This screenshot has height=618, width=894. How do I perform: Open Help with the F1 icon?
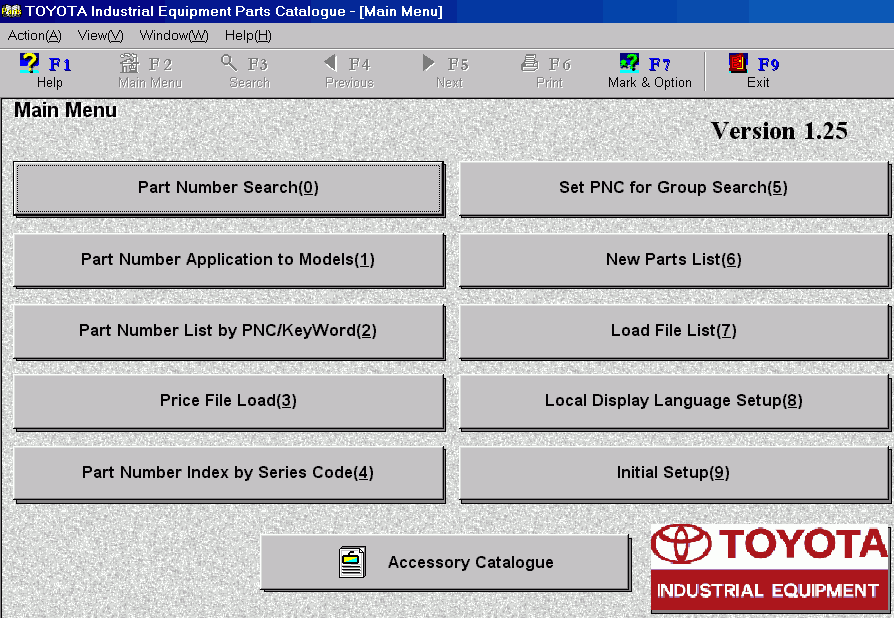click(29, 63)
